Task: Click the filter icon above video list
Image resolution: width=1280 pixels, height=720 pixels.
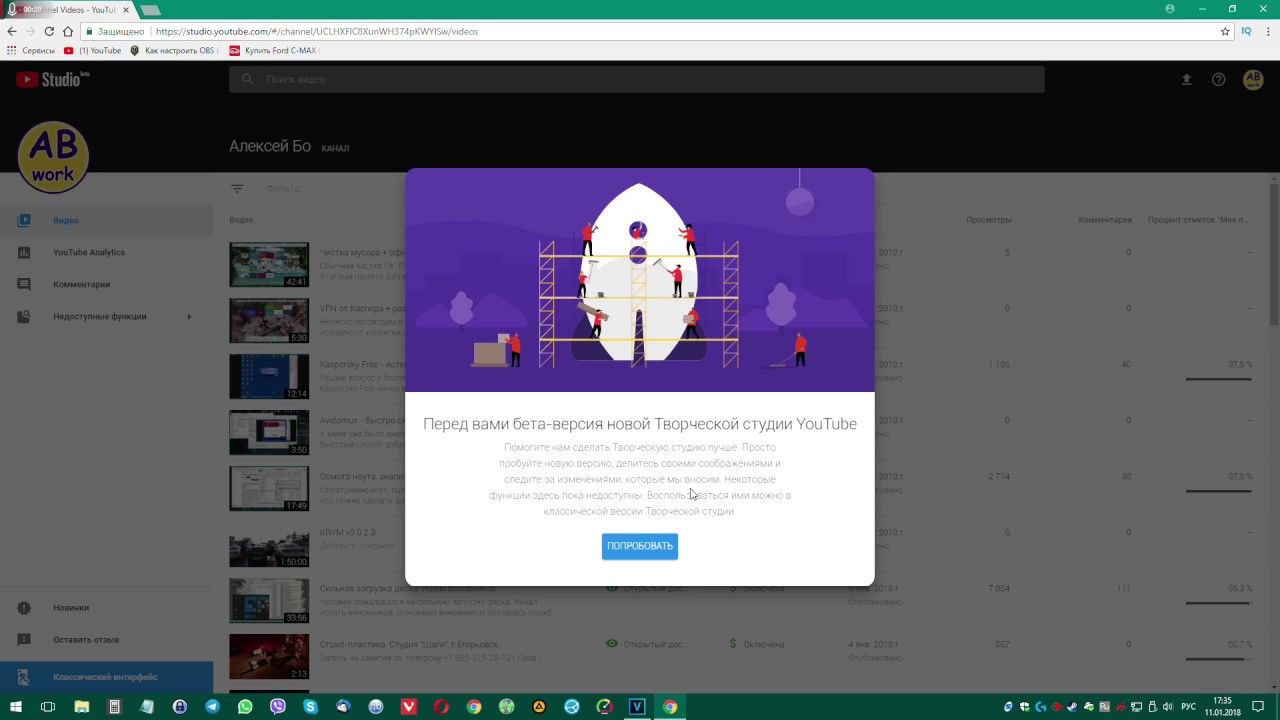Action: 237,188
